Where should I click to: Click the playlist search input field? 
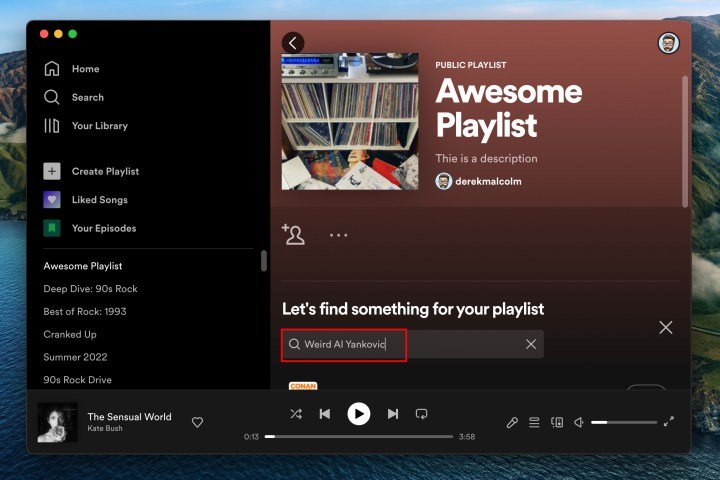coord(412,344)
